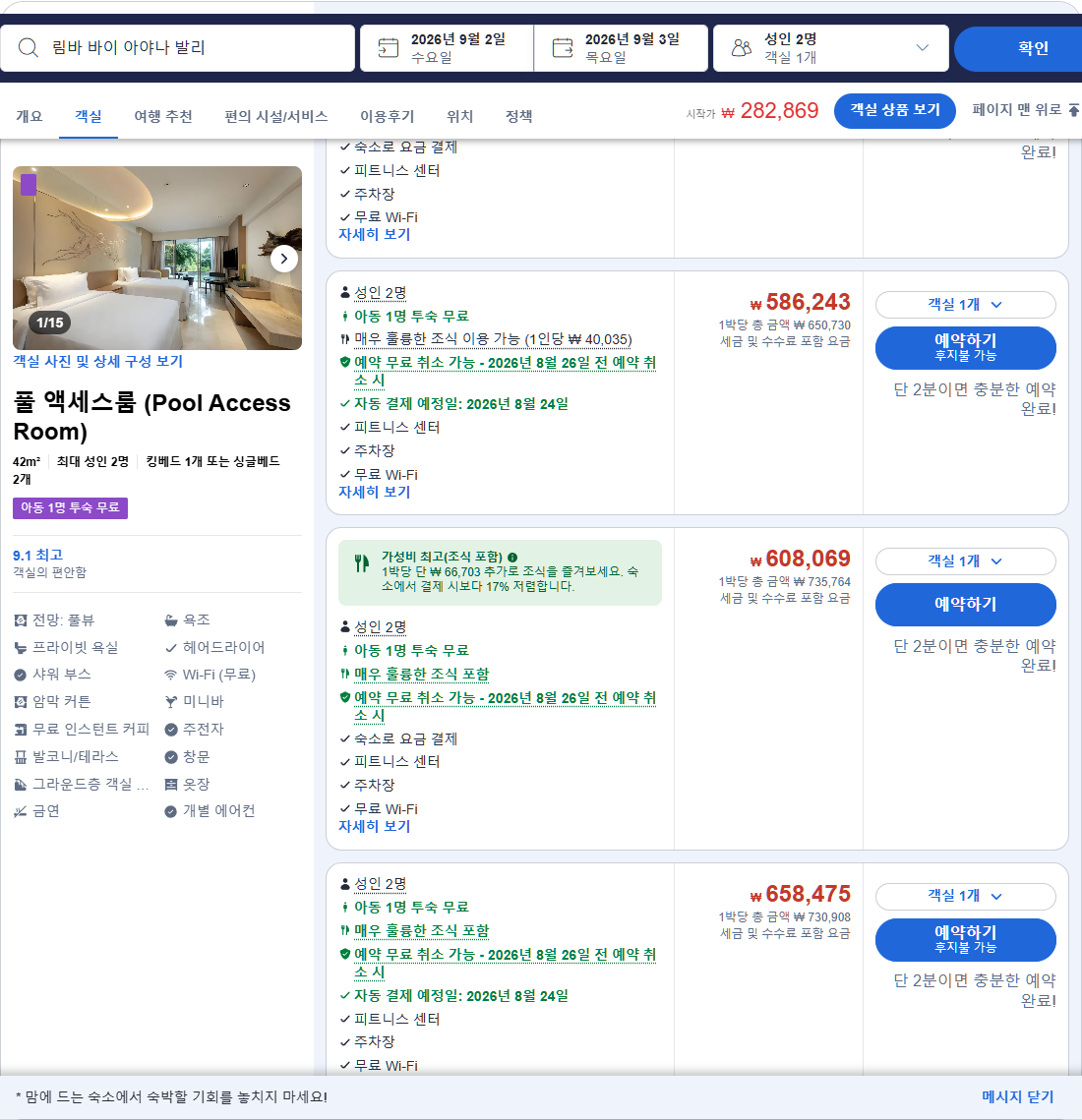Open 객실 1개 dropdown for ₩608,069 offer
Viewport: 1082px width, 1120px height.
click(965, 560)
